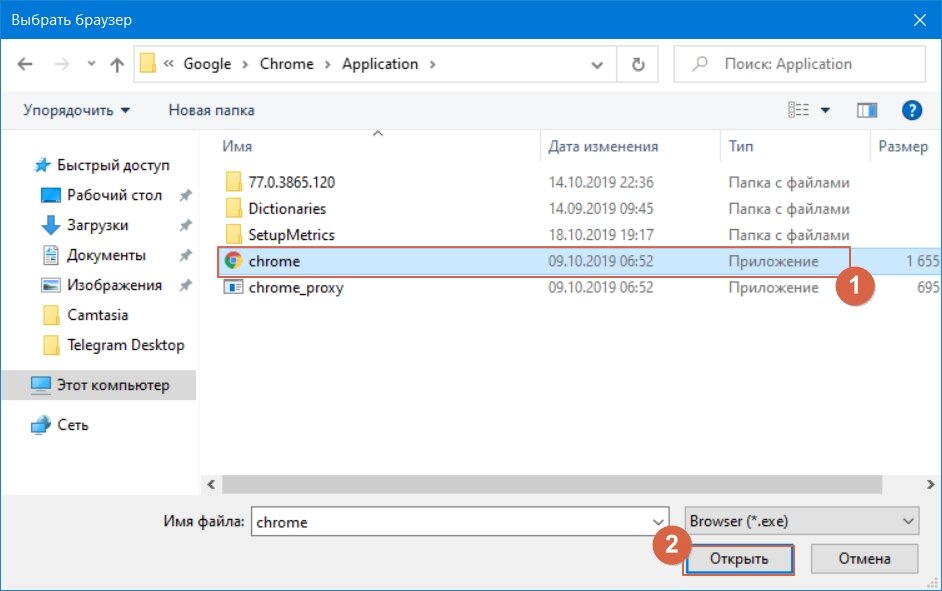Click the star icon of Быстрый доступ
The image size is (942, 591).
42,165
